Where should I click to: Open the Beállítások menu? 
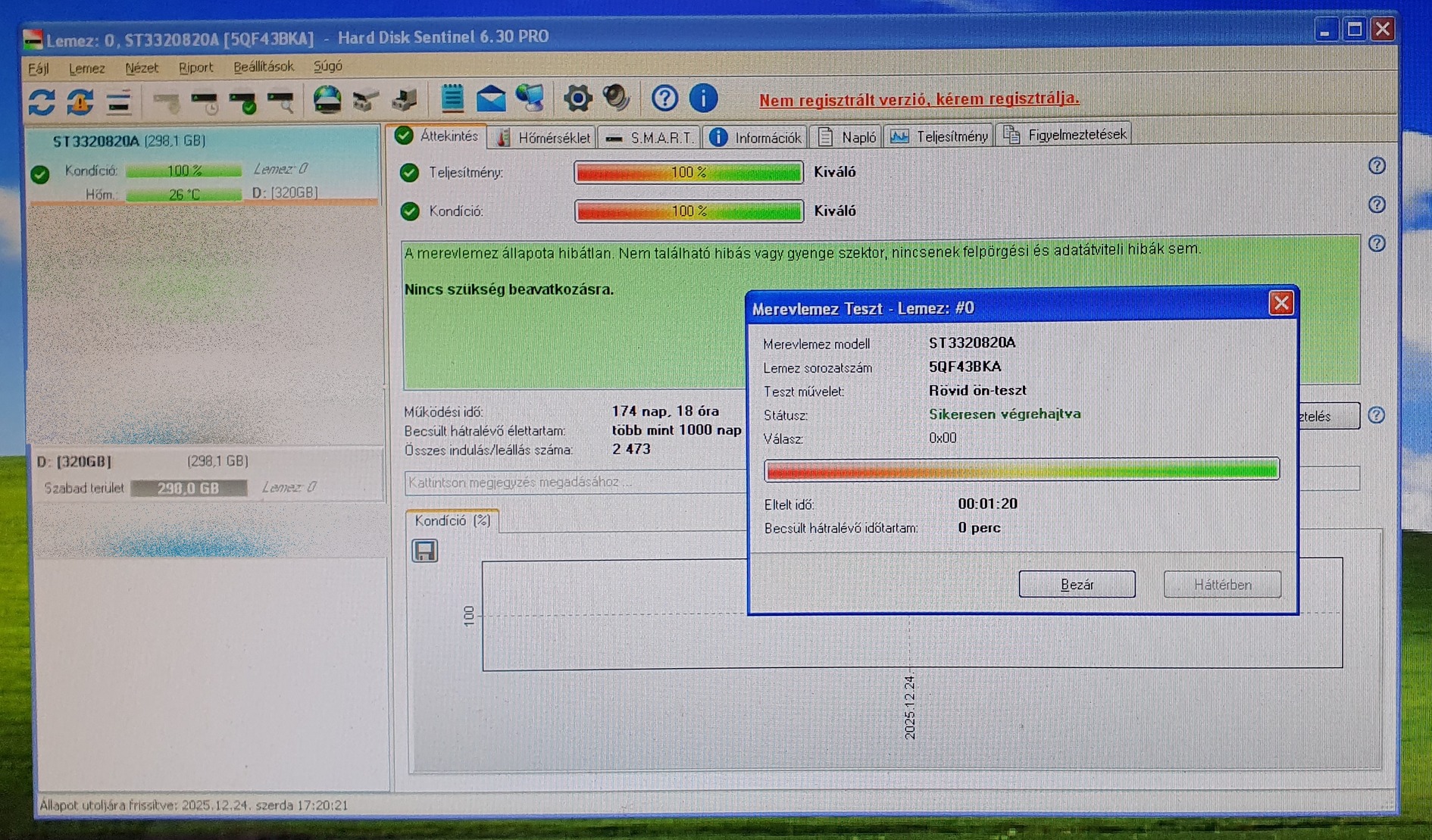click(x=263, y=67)
